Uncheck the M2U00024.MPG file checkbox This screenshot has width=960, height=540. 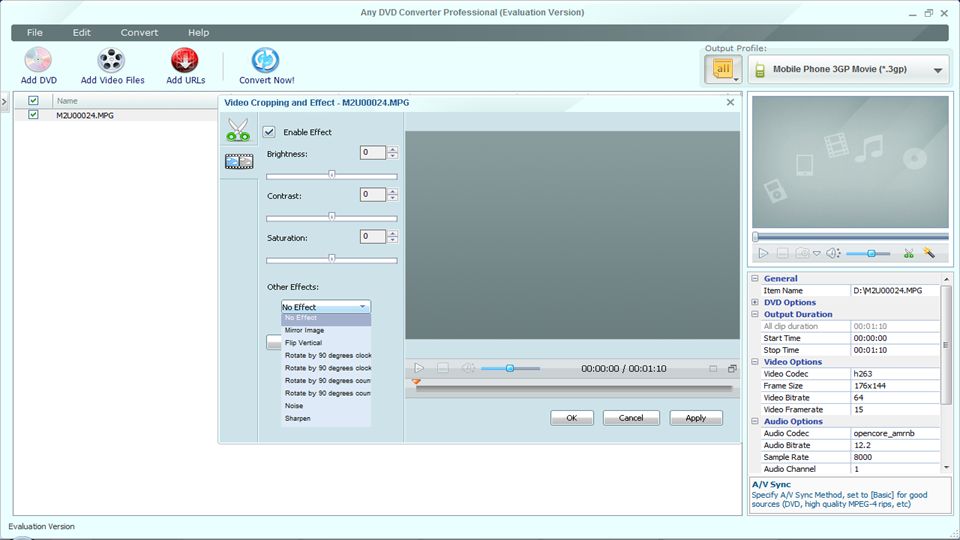pos(33,114)
